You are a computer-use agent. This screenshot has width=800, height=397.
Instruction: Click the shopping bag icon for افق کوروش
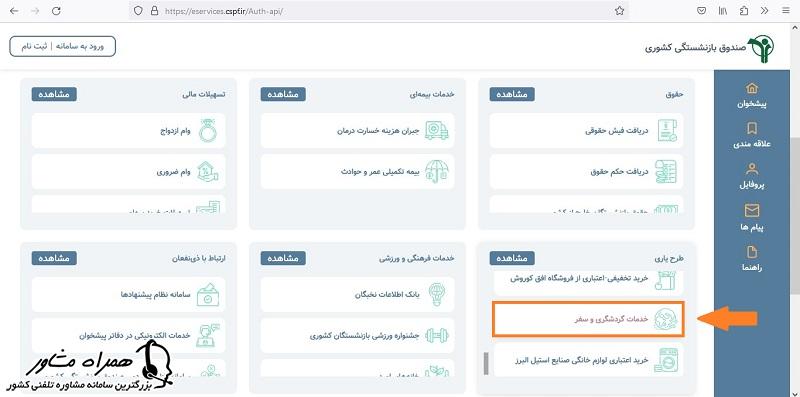click(666, 282)
